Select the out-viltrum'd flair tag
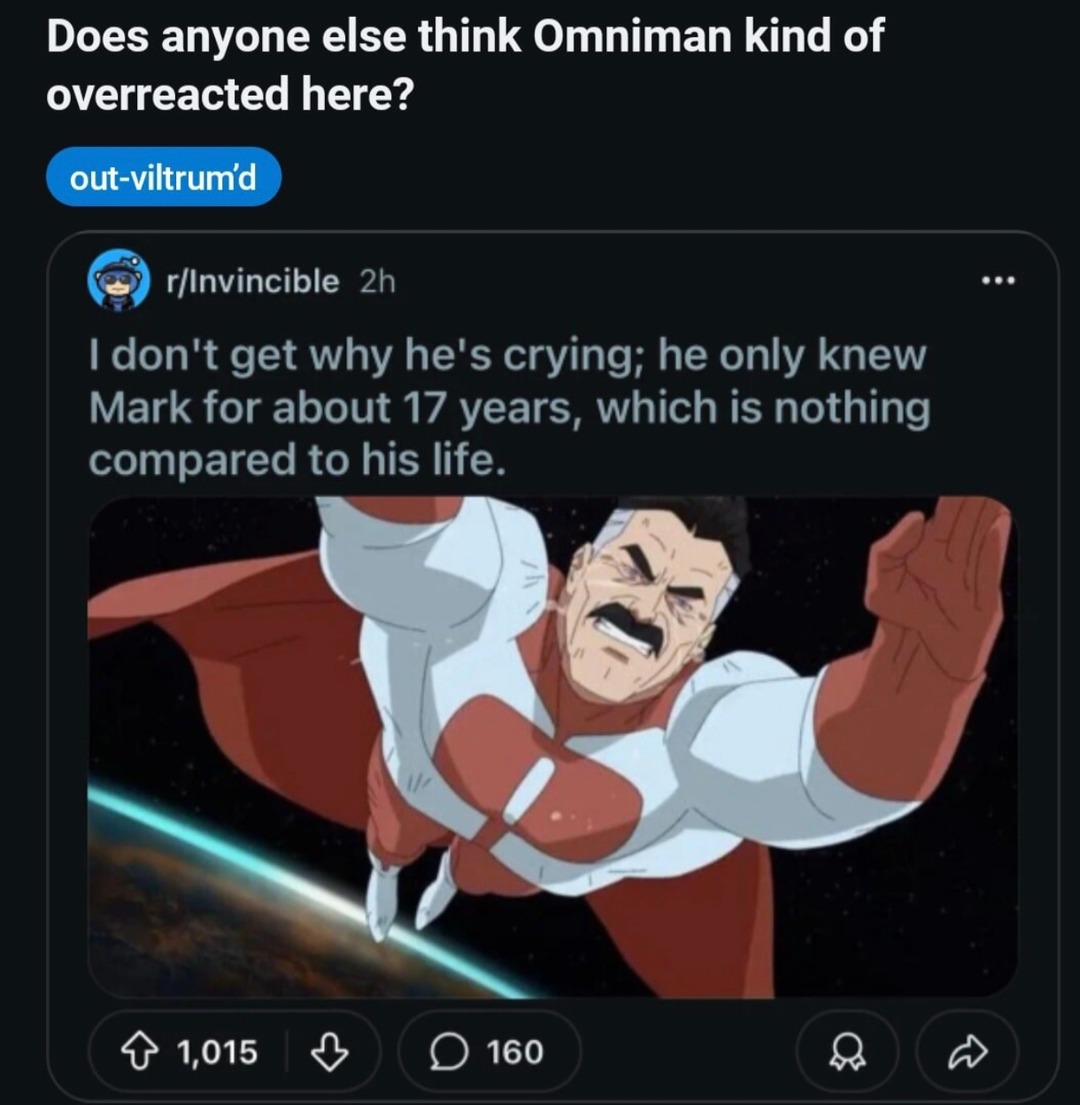The width and height of the screenshot is (1080, 1105). click(163, 175)
